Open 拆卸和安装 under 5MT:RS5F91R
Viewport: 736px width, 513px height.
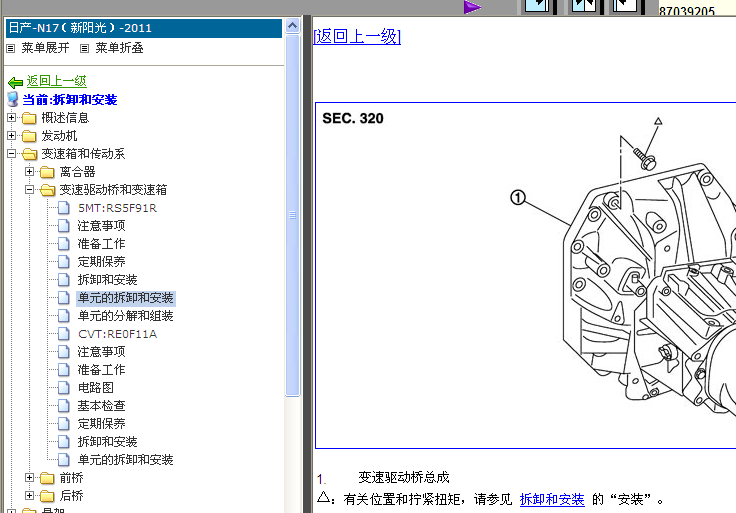(107, 280)
